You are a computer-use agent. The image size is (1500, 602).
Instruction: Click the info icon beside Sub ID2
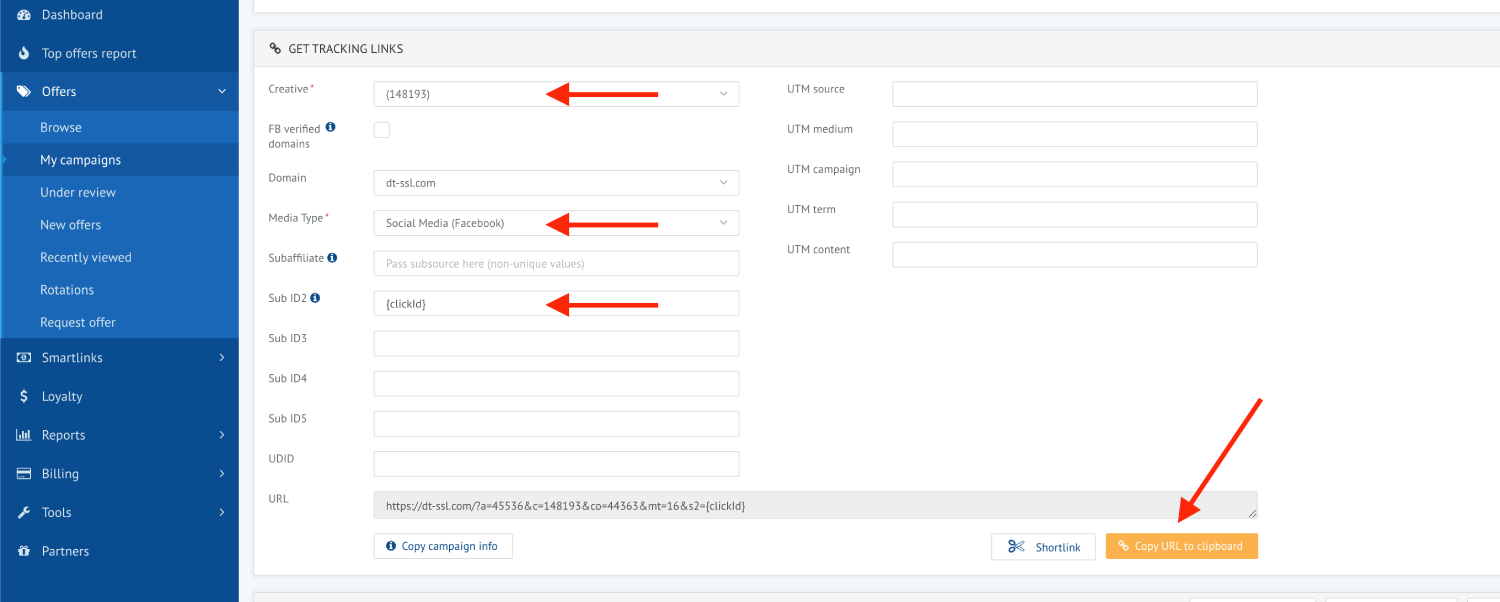[x=315, y=298]
